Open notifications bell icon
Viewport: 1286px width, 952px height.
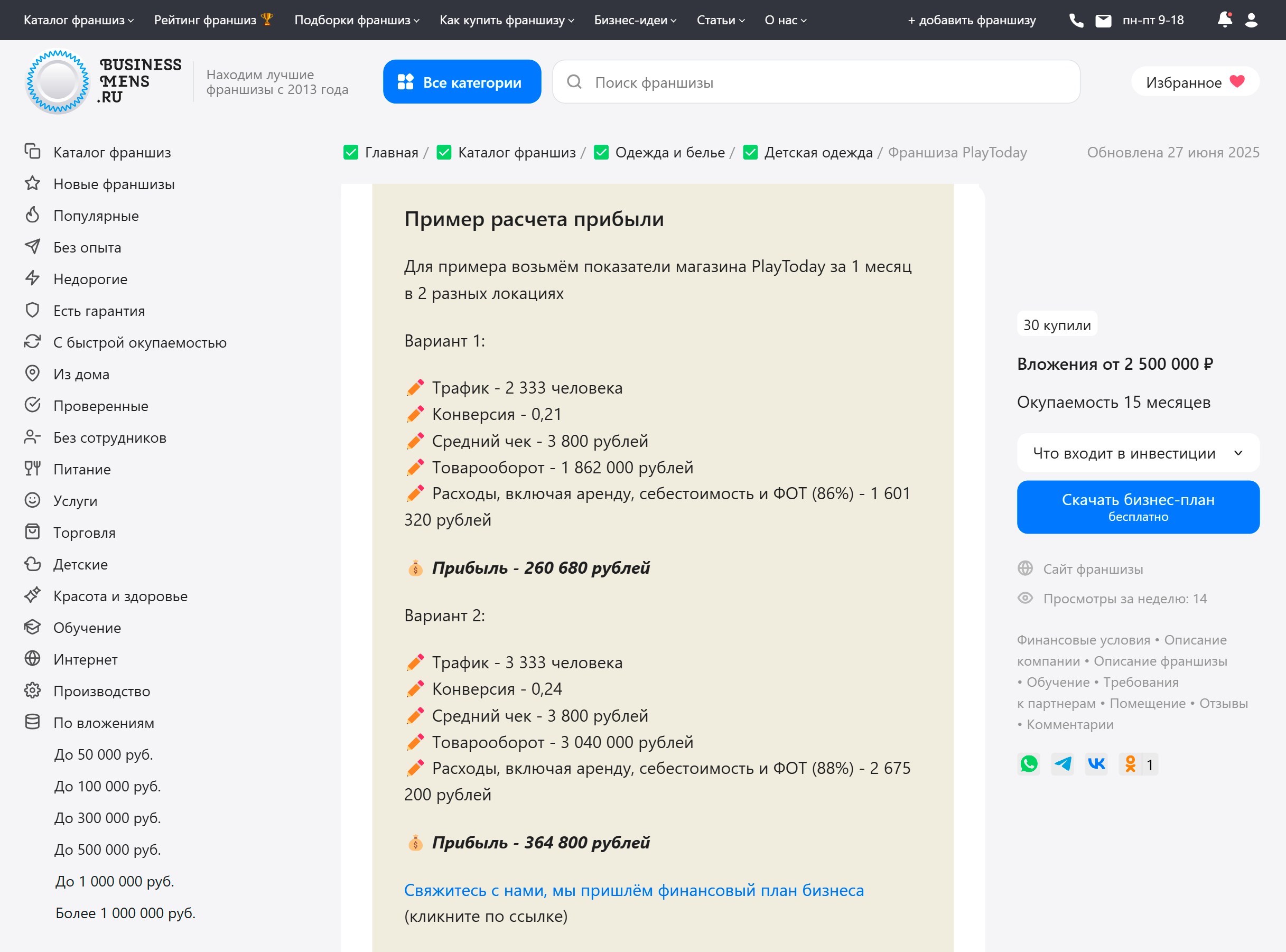click(x=1225, y=20)
